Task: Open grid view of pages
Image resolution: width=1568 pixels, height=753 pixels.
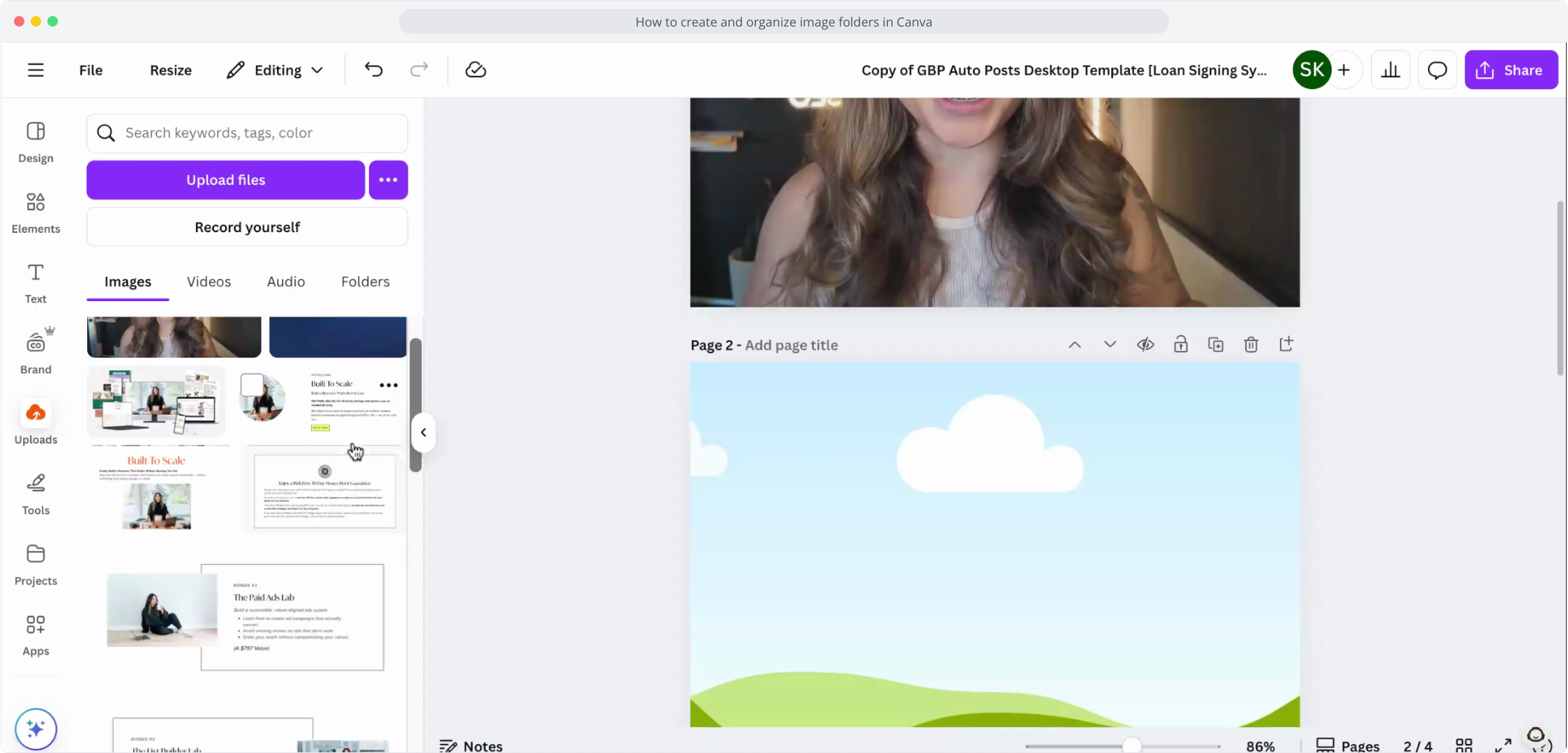Action: point(1463,745)
